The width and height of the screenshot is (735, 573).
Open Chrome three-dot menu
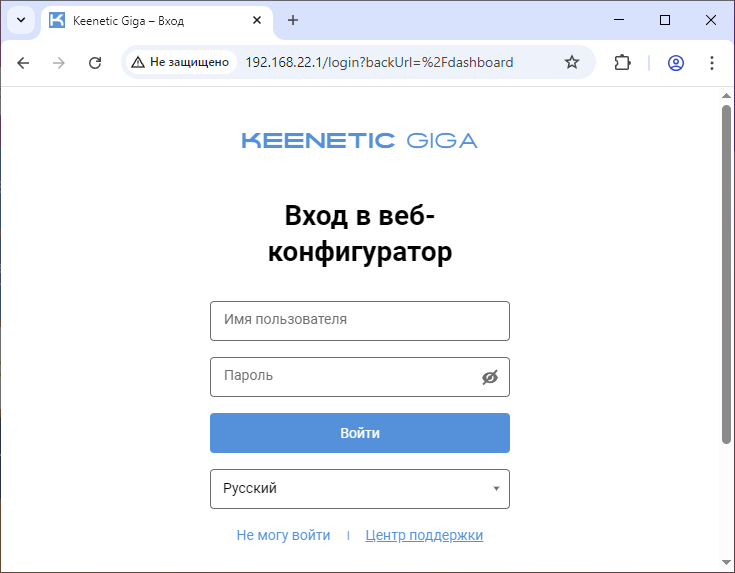[x=712, y=63]
